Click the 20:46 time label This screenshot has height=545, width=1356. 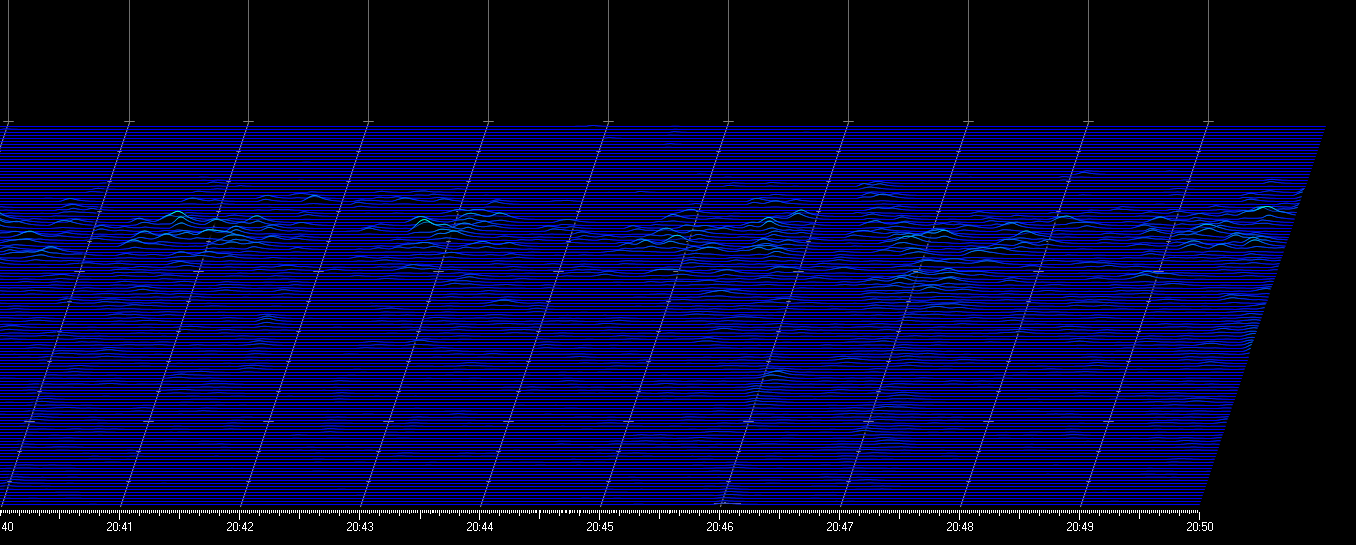pos(720,526)
